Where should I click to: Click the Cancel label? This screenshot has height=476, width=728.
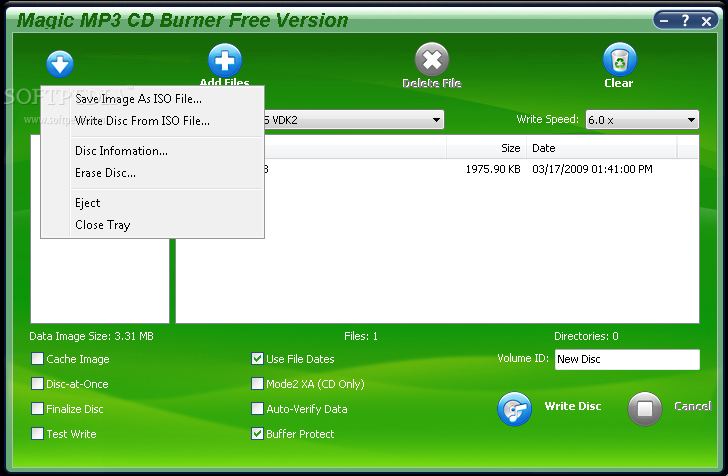click(x=692, y=406)
